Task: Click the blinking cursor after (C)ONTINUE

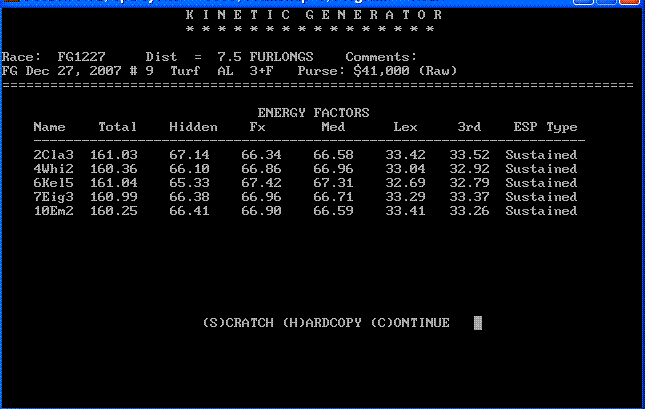Action: coord(478,323)
